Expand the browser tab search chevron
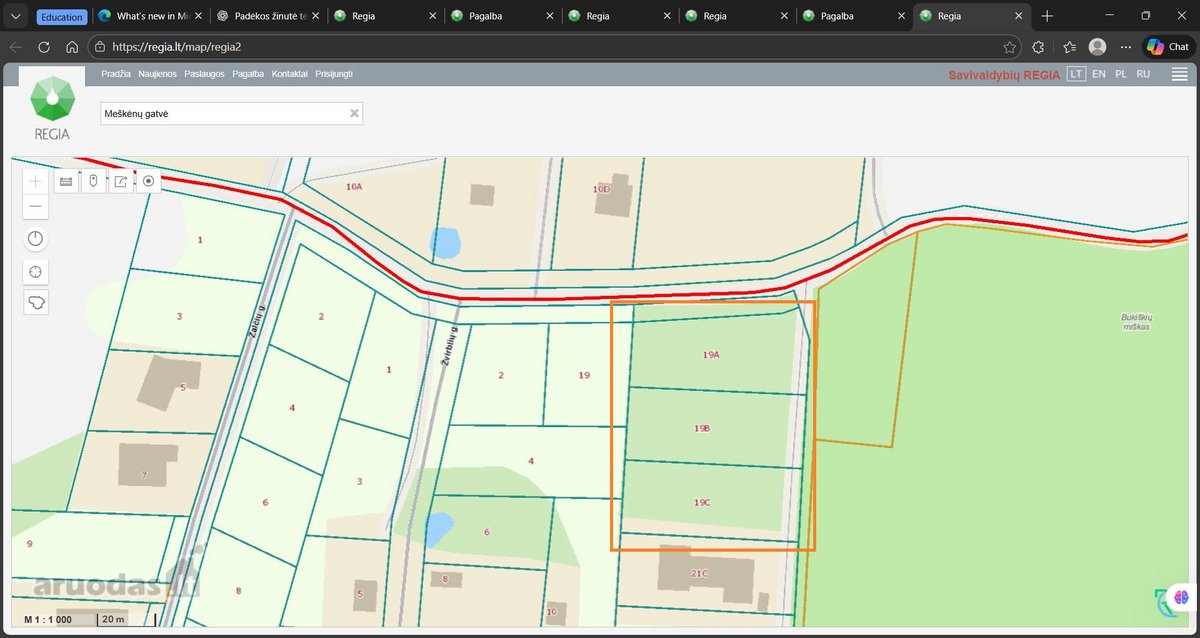Screen dimensions: 1200x638 click(16, 16)
